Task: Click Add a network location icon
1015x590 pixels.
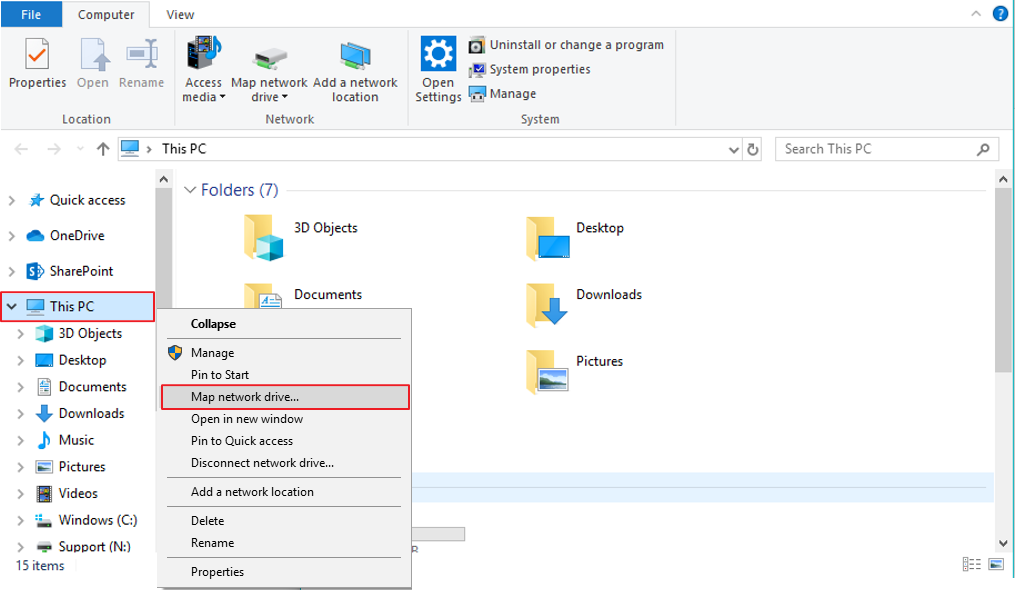Action: pos(355,58)
